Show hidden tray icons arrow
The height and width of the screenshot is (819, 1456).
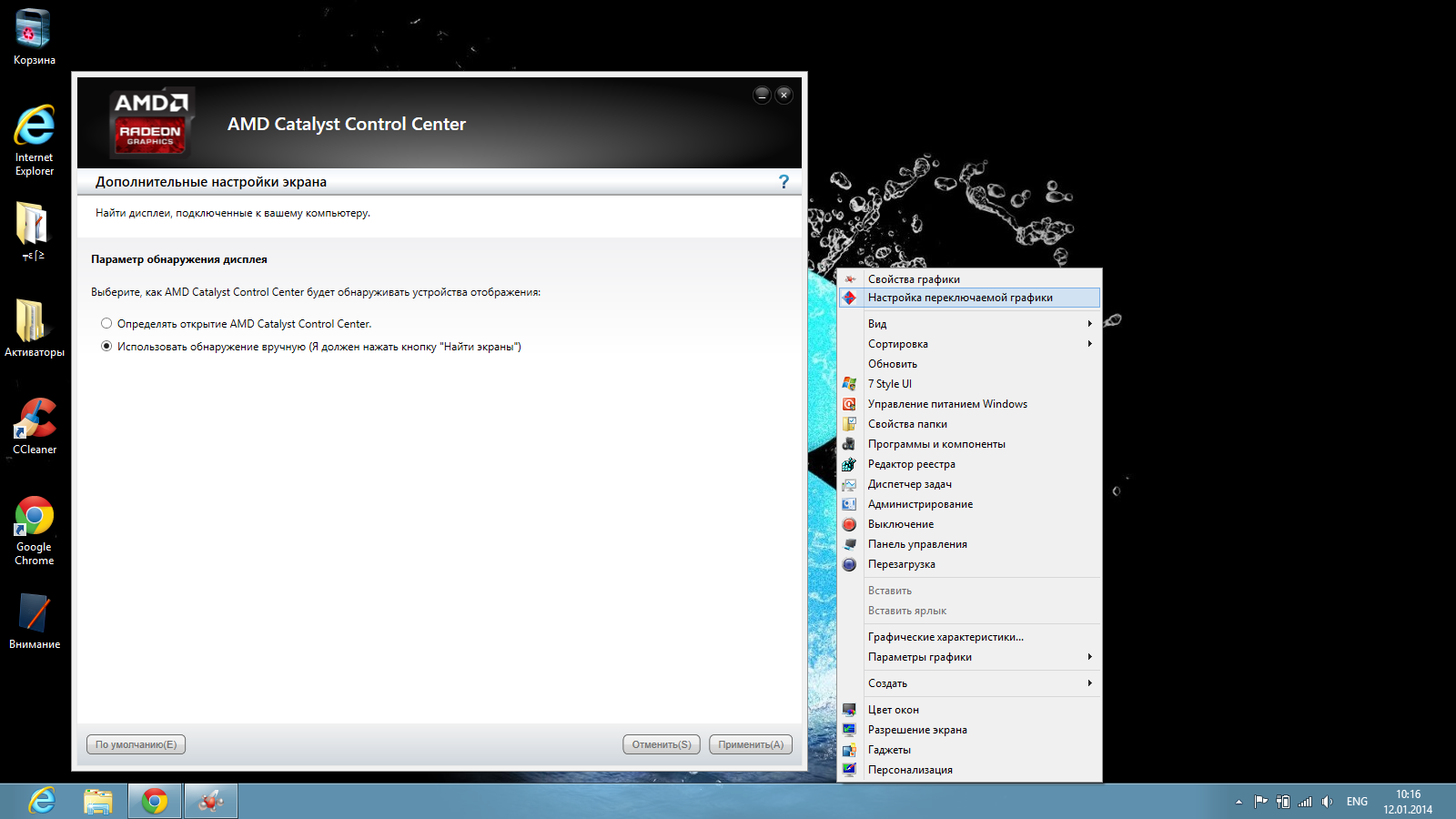tap(1239, 802)
